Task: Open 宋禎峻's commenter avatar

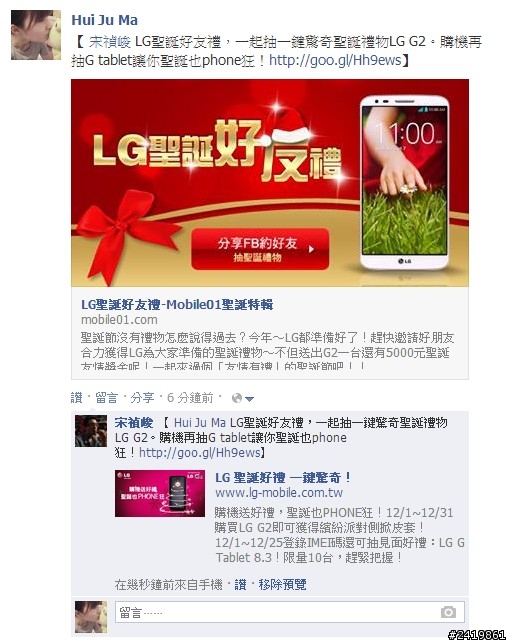Action: tap(91, 431)
